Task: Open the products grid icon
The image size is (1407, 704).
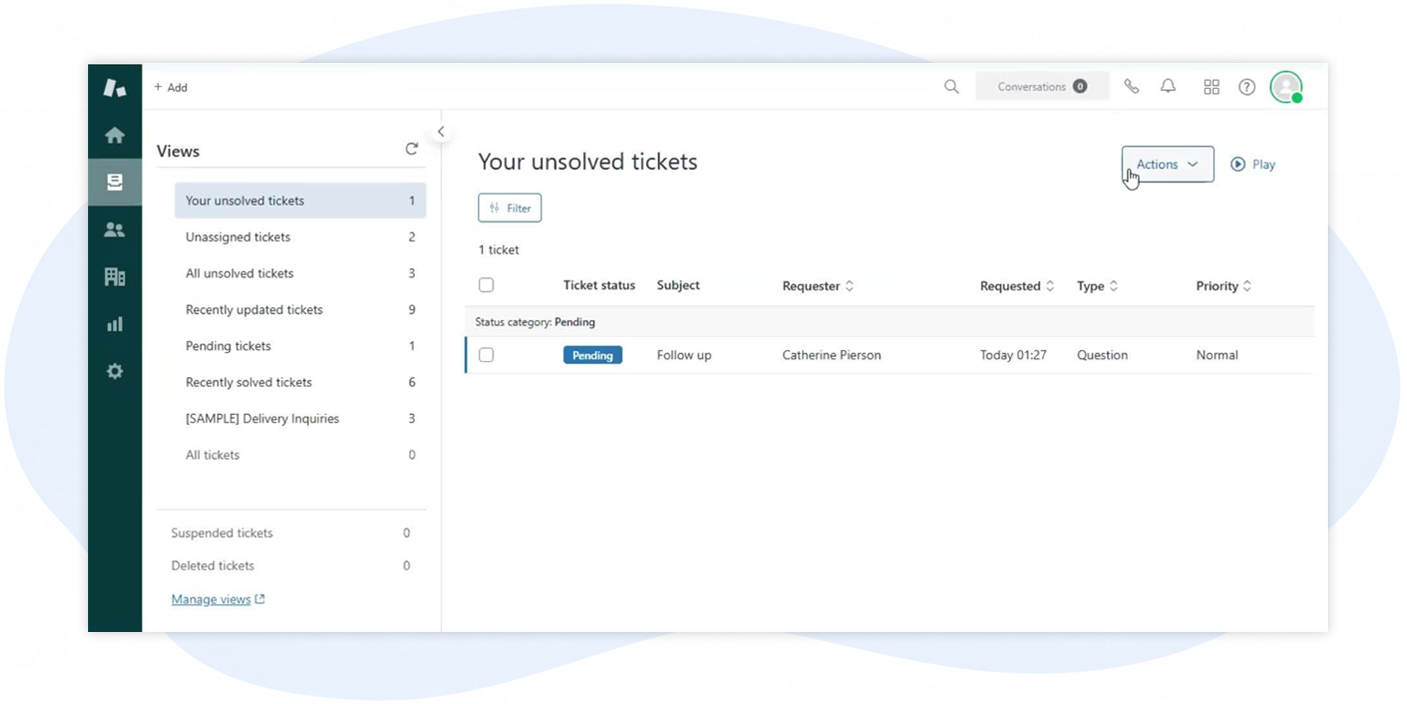Action: click(x=1211, y=87)
